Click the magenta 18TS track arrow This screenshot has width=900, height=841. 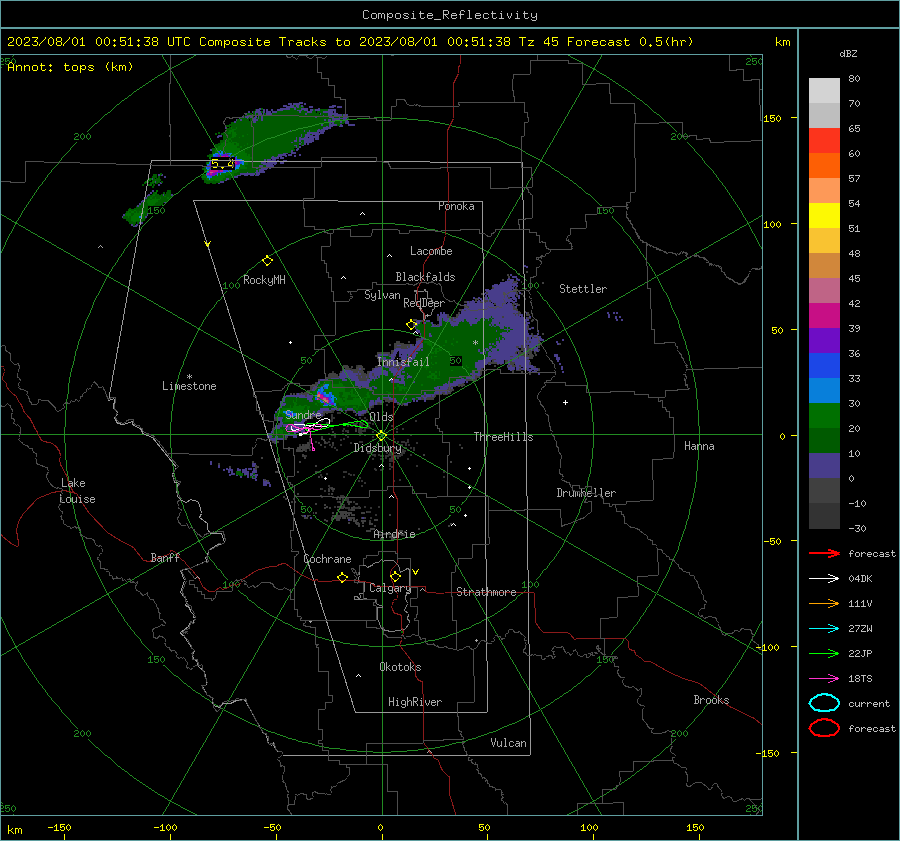pos(824,679)
